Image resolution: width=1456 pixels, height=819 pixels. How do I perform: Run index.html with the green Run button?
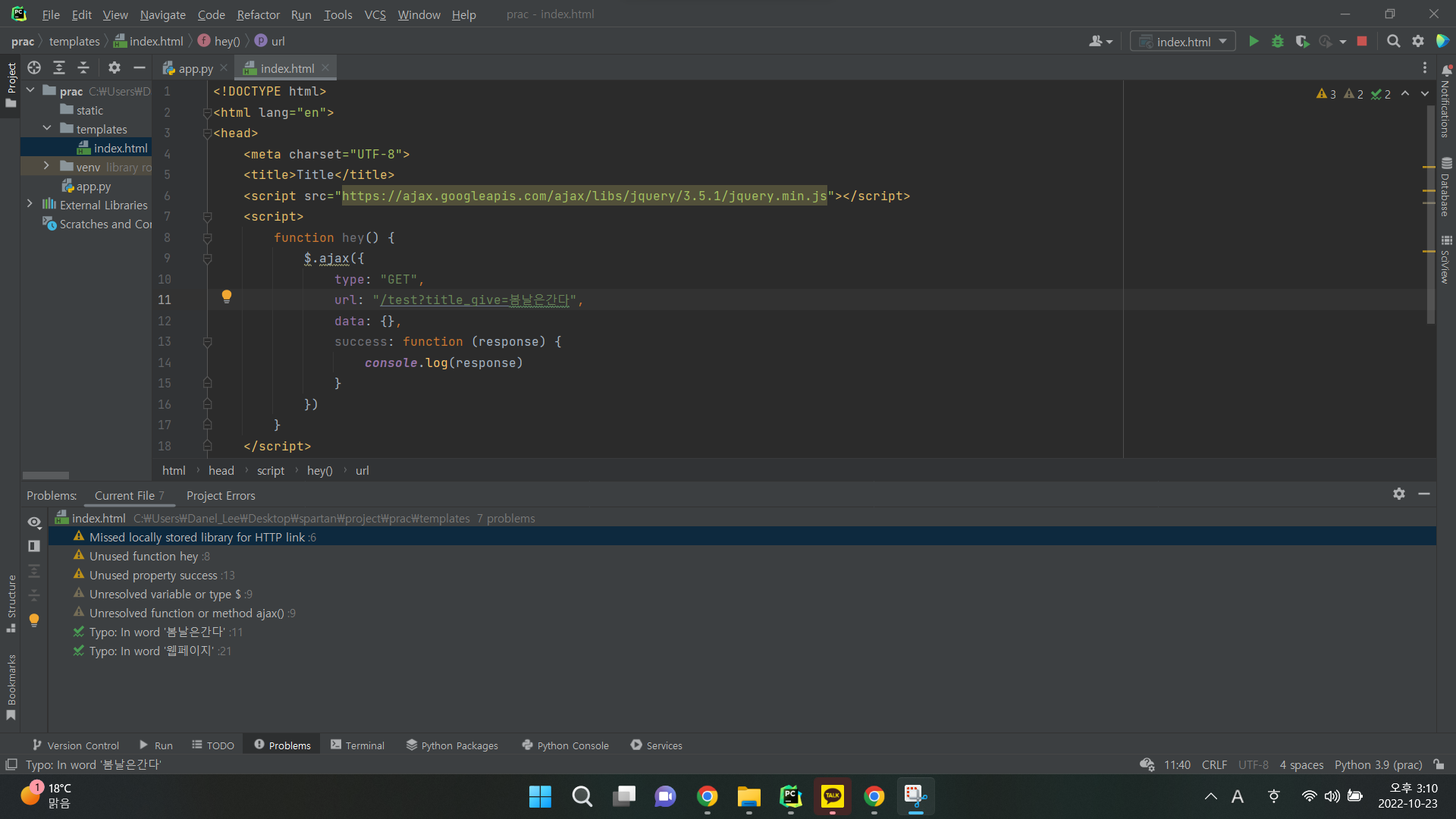(1254, 42)
